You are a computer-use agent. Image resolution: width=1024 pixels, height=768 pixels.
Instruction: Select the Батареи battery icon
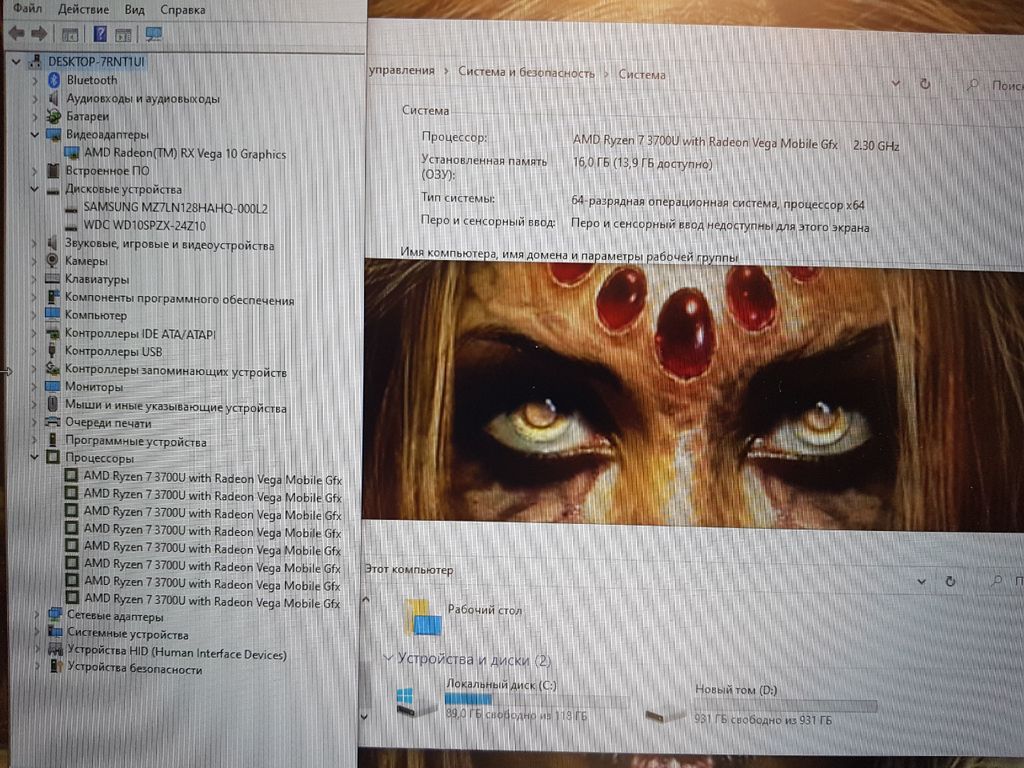[54, 116]
